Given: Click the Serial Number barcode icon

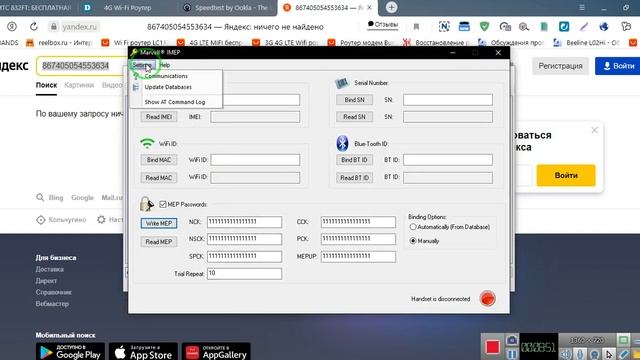Looking at the screenshot, I should point(342,83).
